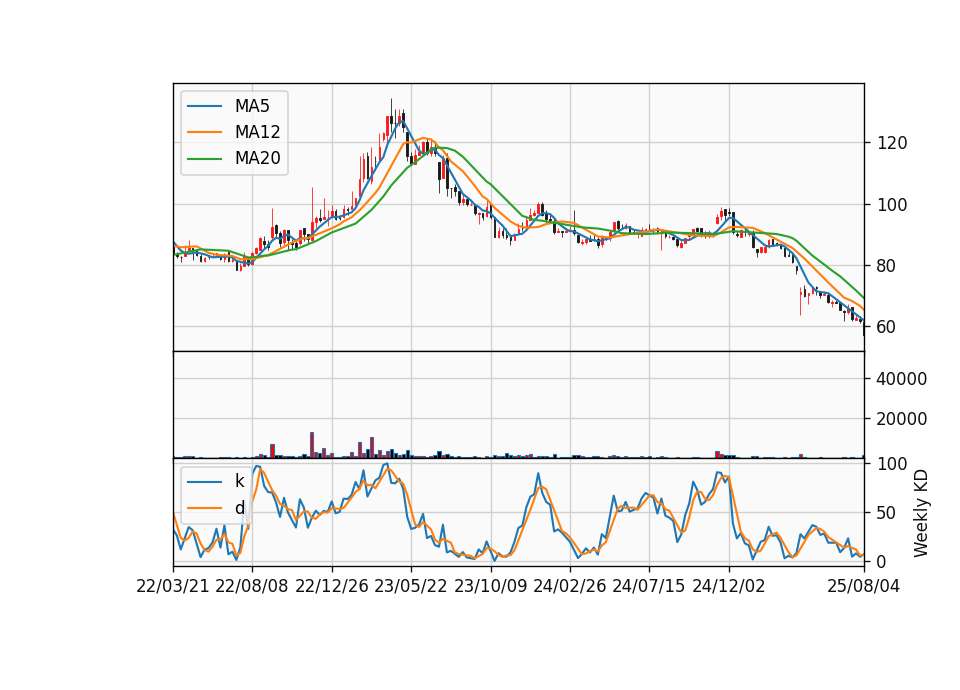Click the 23/10/09 date label

(490, 586)
